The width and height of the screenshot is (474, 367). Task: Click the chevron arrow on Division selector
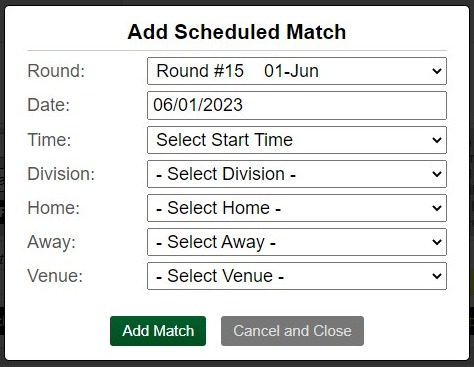coord(437,174)
